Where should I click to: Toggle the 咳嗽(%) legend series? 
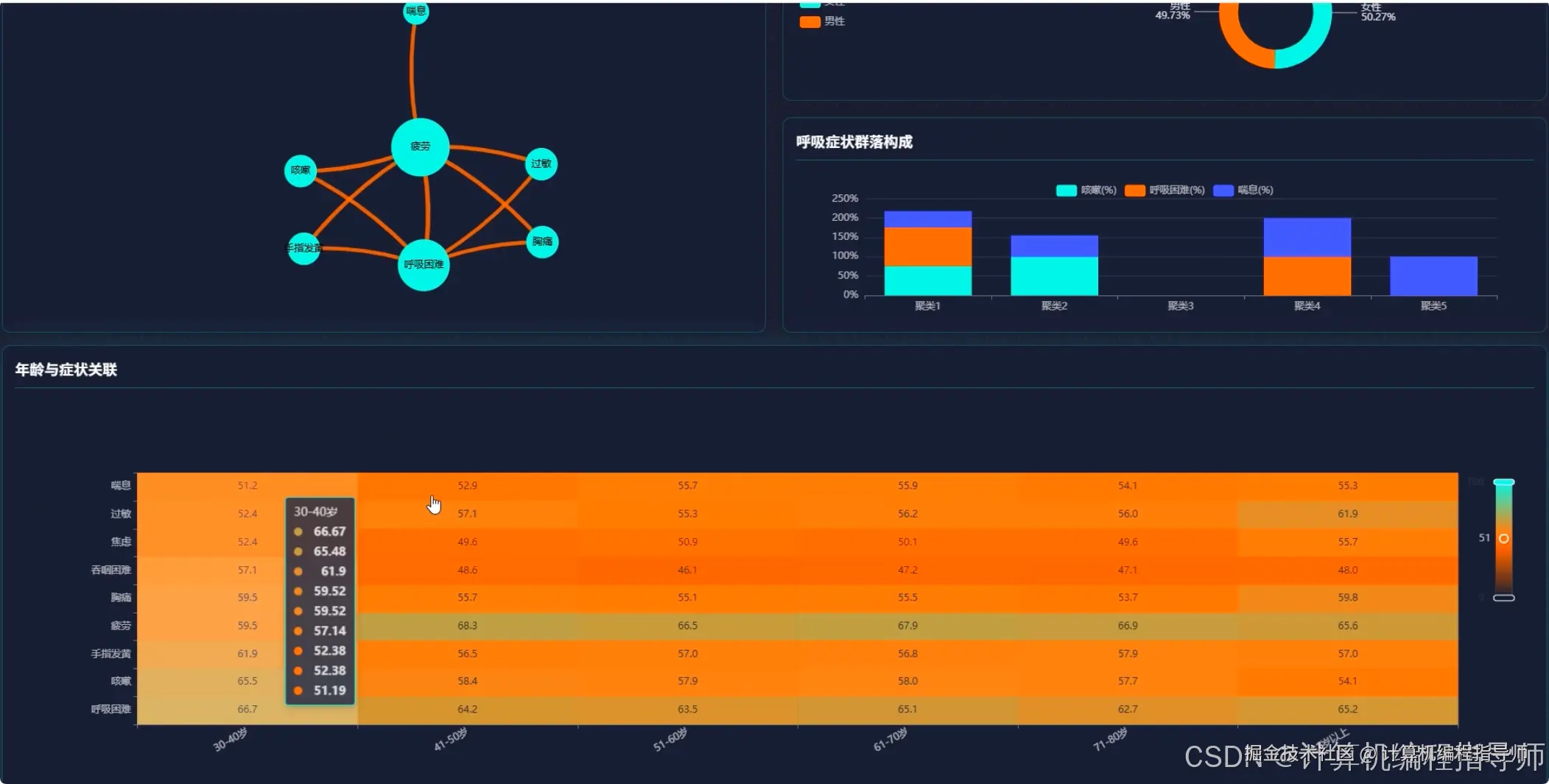click(x=1086, y=191)
